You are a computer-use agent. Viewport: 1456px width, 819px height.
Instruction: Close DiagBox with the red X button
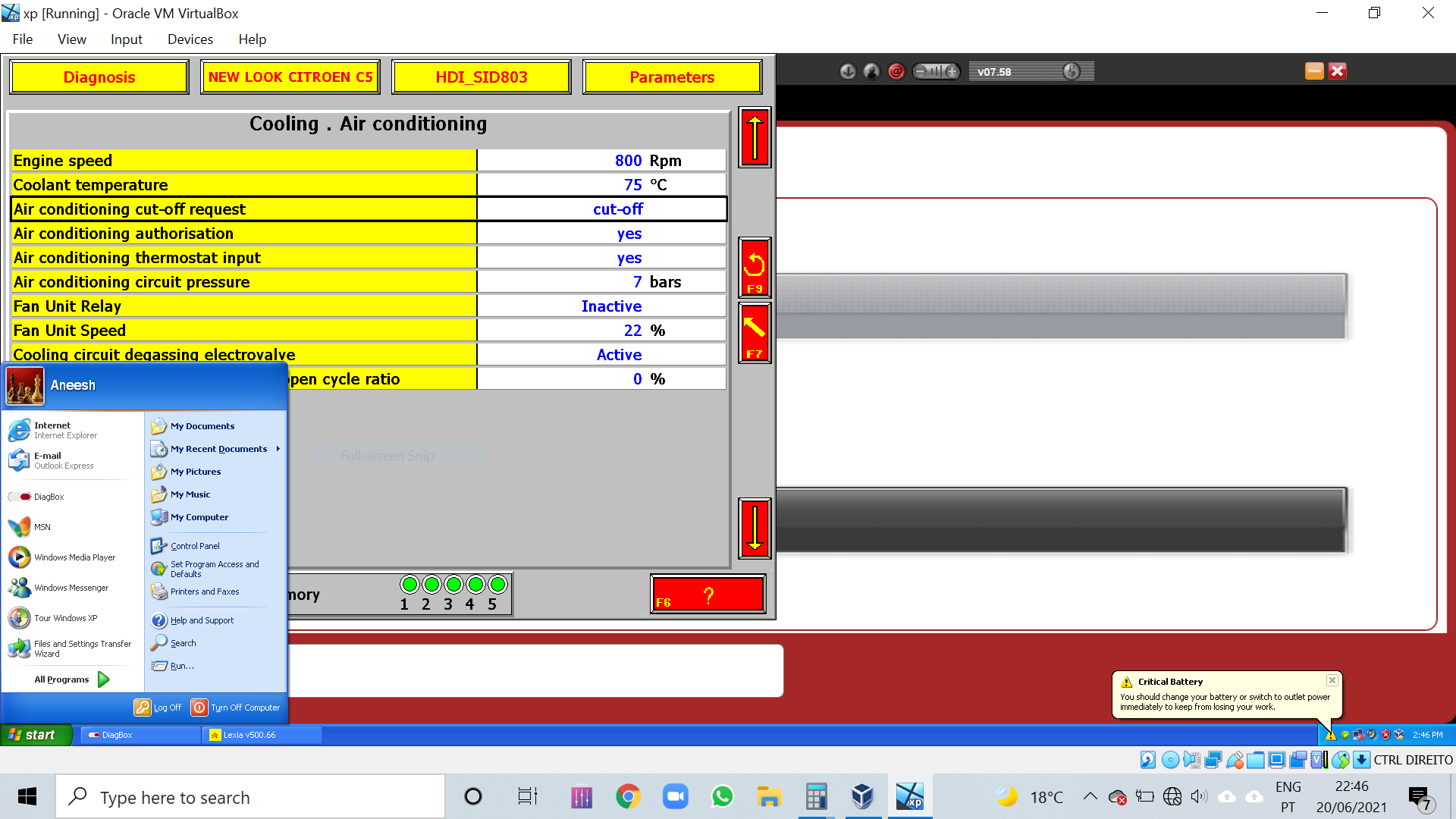[1338, 71]
